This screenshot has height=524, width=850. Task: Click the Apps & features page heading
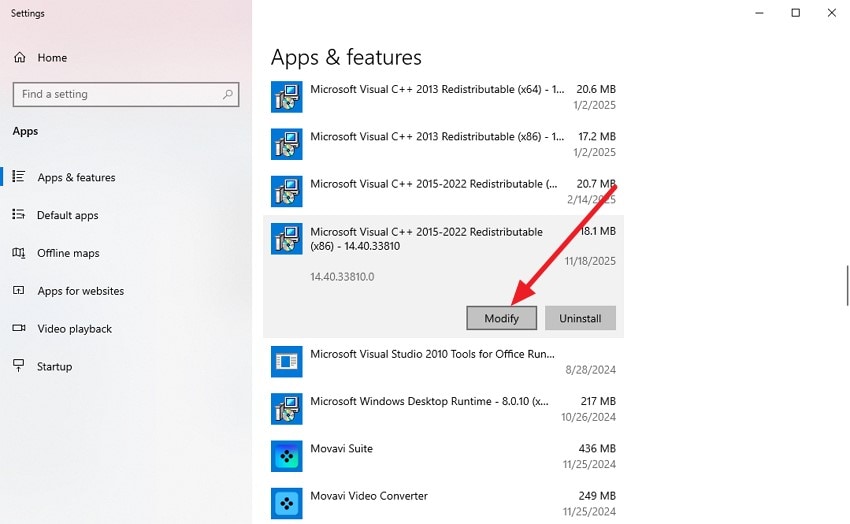(x=346, y=57)
